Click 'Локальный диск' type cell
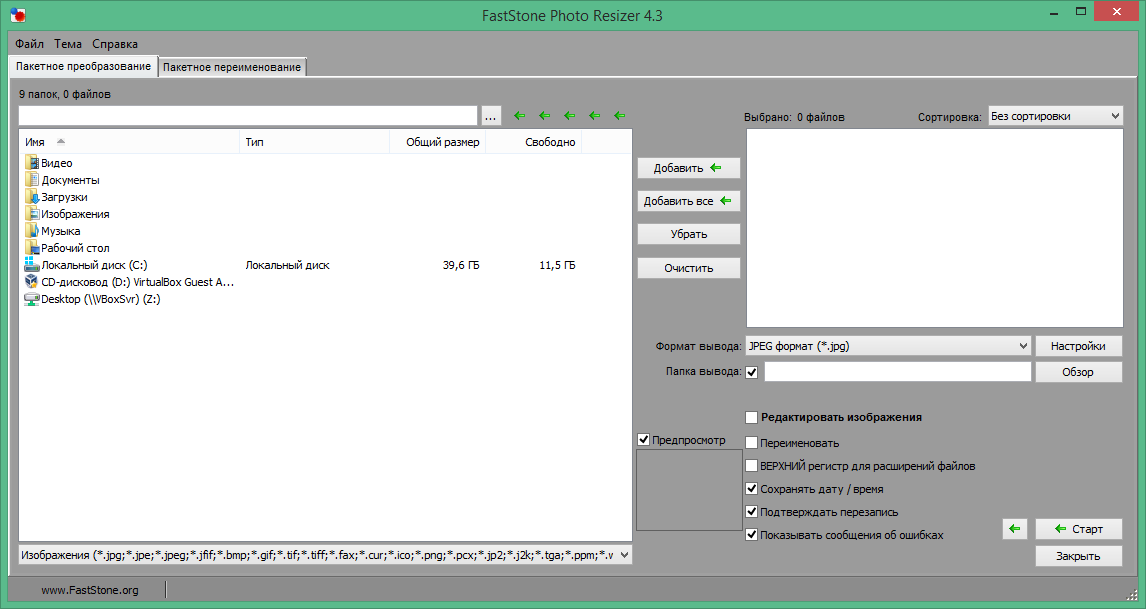 coord(287,265)
